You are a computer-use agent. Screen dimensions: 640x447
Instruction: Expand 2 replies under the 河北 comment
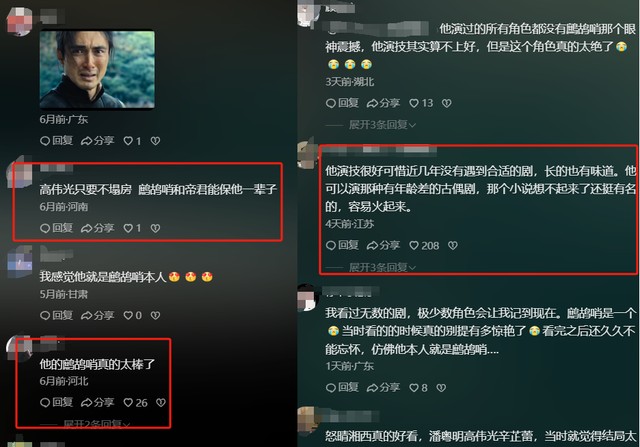96,424
